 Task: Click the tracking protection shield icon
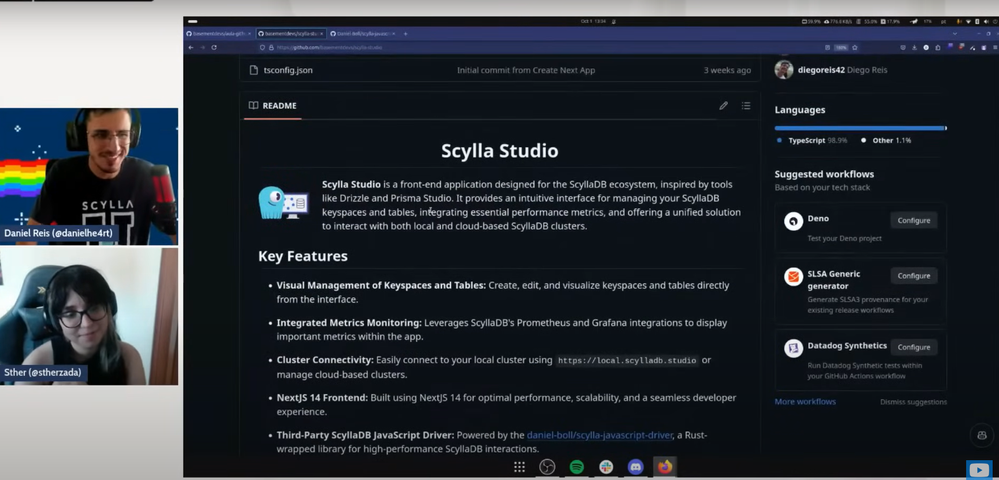pyautogui.click(x=262, y=47)
